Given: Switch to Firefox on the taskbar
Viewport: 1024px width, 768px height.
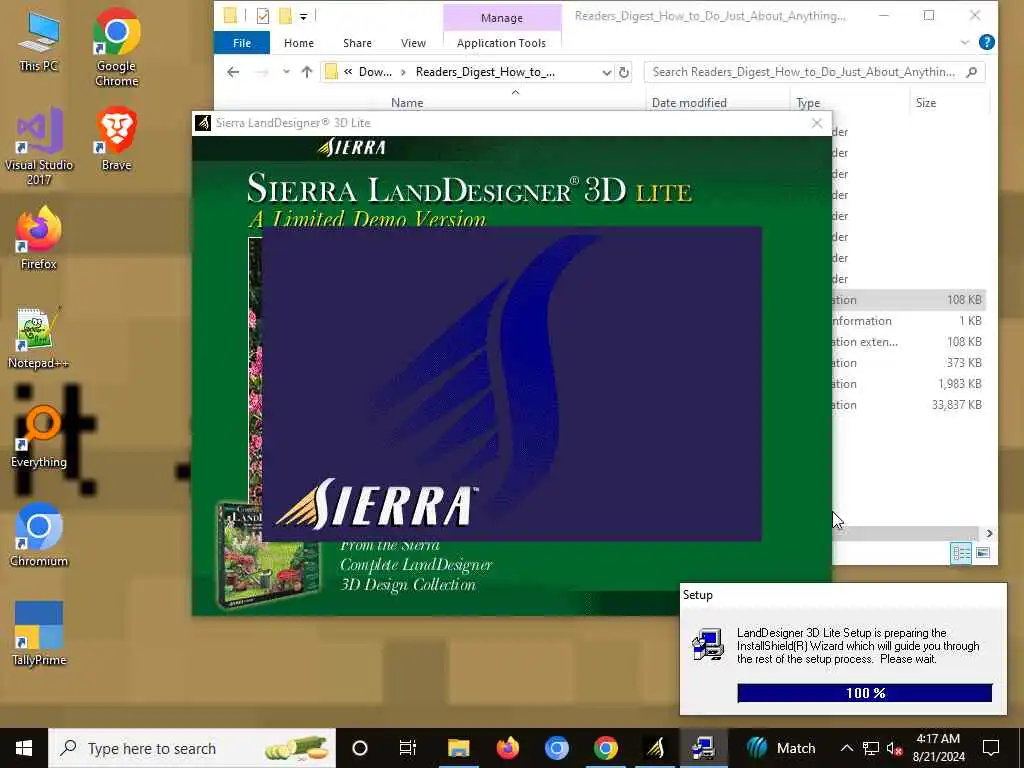Looking at the screenshot, I should (507, 748).
